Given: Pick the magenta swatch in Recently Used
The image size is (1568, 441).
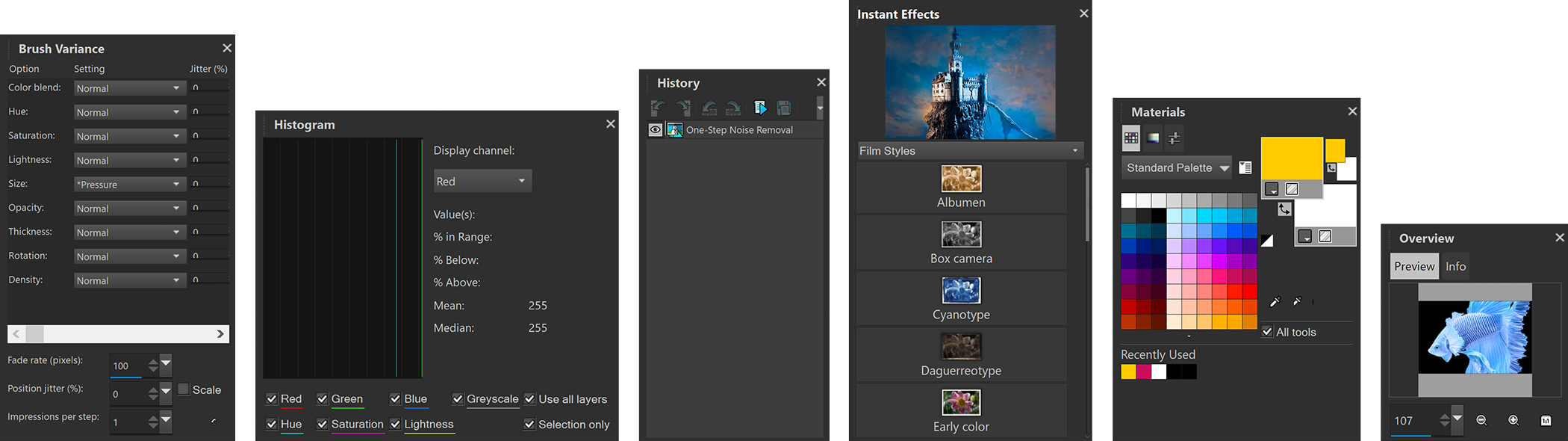Looking at the screenshot, I should [1143, 371].
